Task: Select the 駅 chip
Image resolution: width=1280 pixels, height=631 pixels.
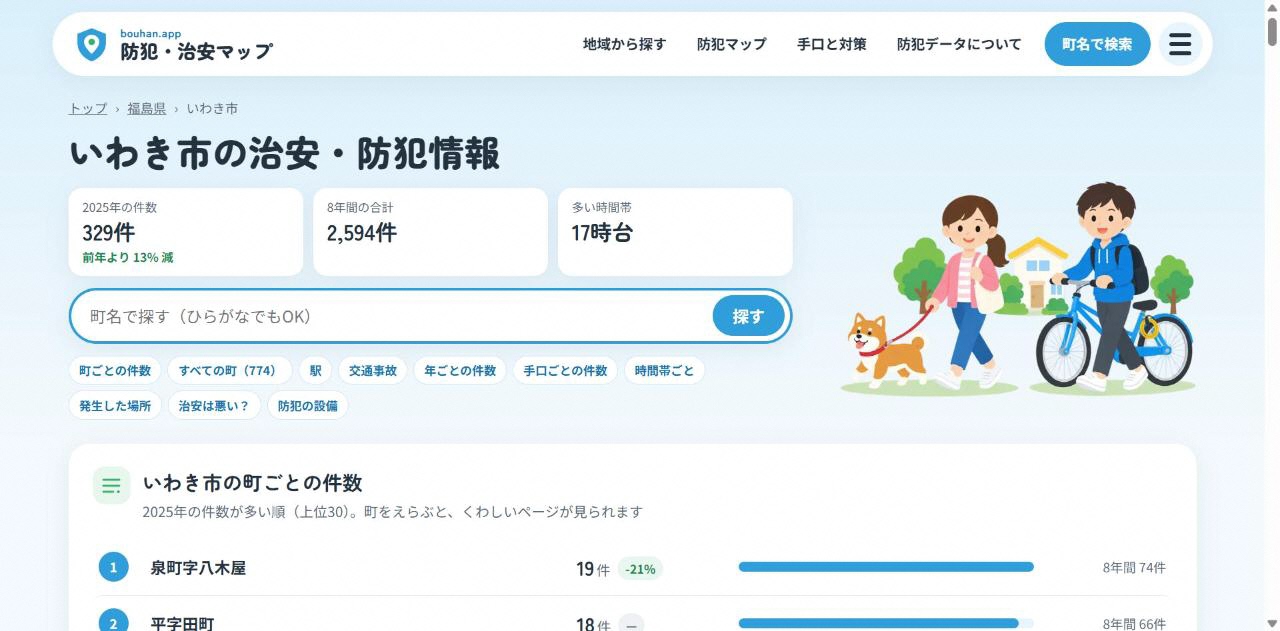Action: 315,371
